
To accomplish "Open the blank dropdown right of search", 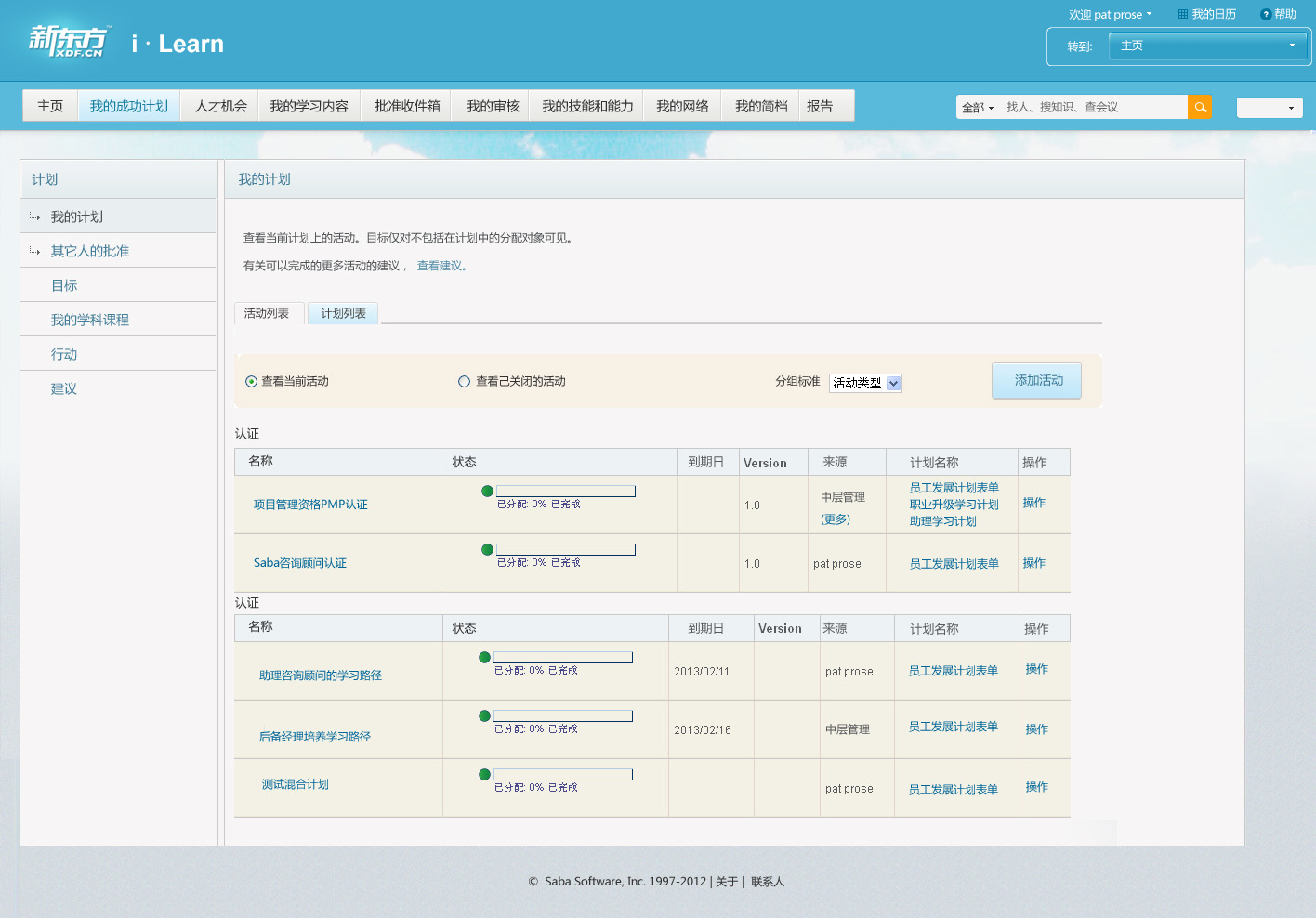I will click(1270, 108).
